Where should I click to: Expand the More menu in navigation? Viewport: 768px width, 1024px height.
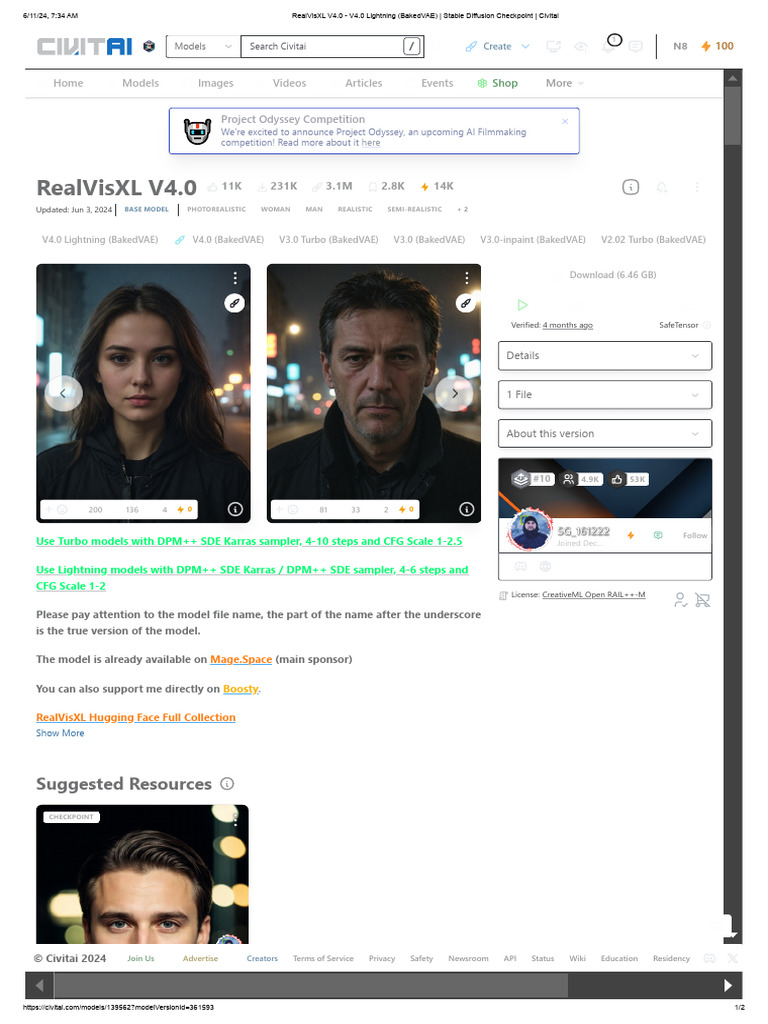coord(565,84)
